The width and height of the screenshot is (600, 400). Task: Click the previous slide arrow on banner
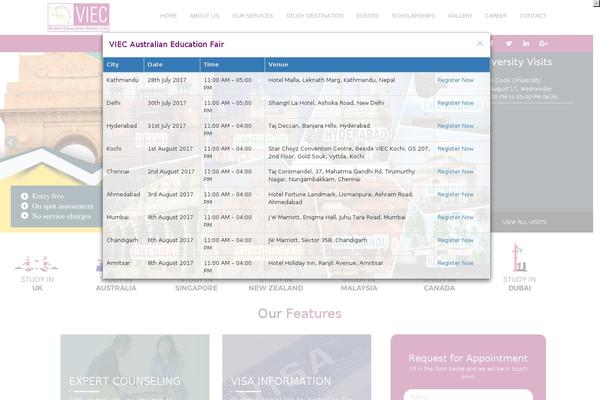[x=11, y=142]
